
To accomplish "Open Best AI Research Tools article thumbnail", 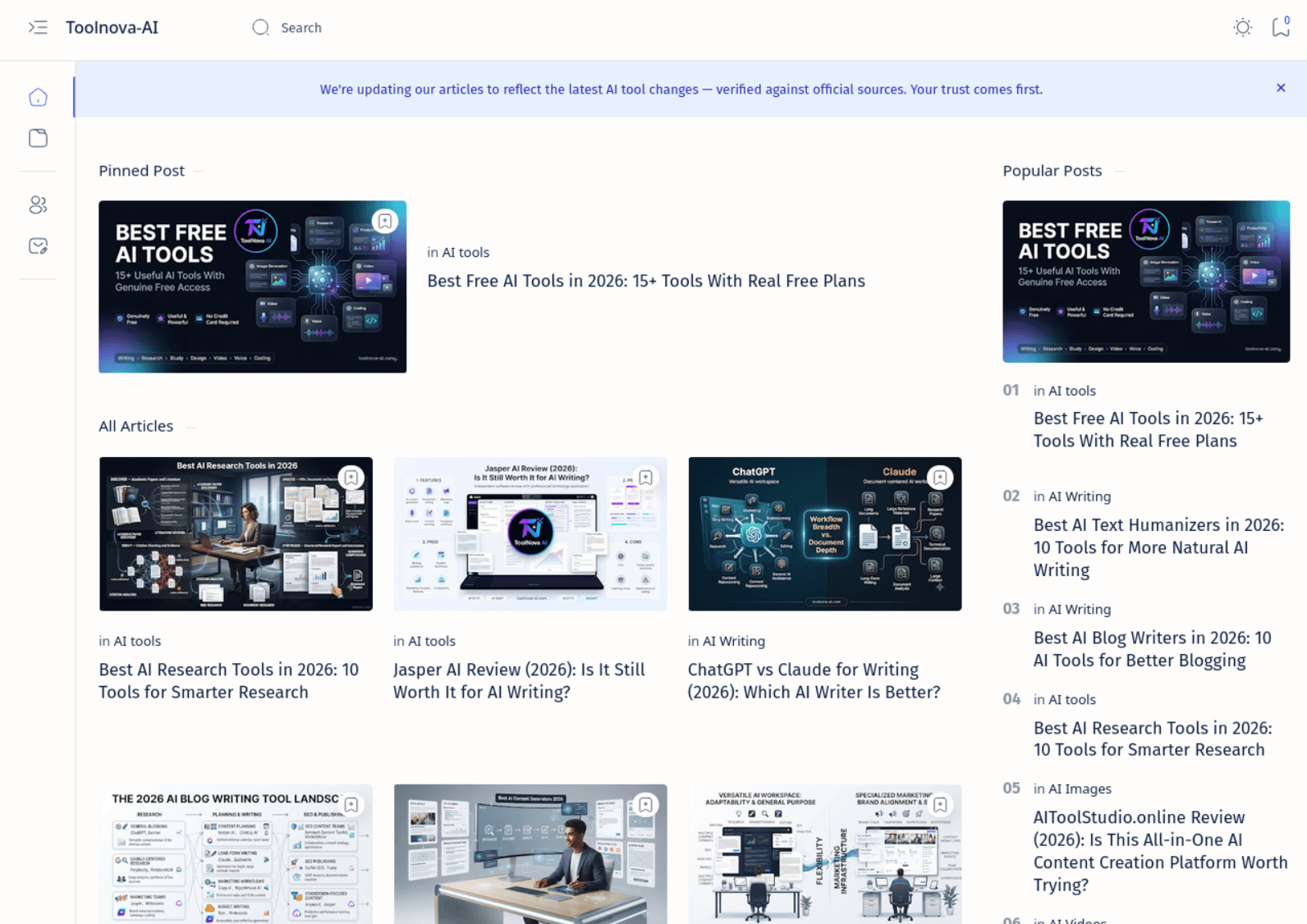I will point(236,533).
